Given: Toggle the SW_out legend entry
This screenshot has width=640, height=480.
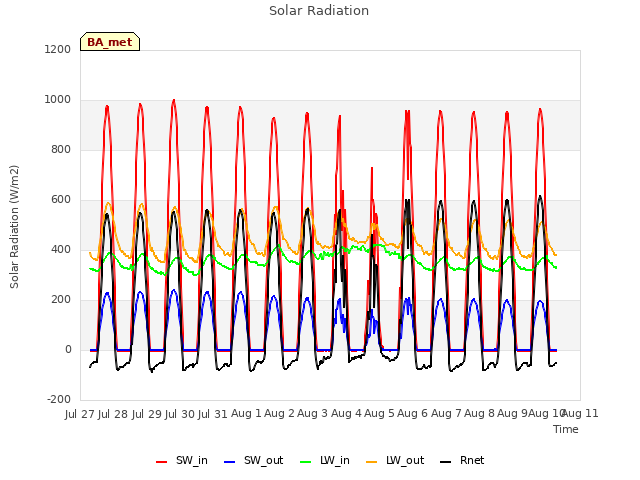Looking at the screenshot, I should coord(254,461).
